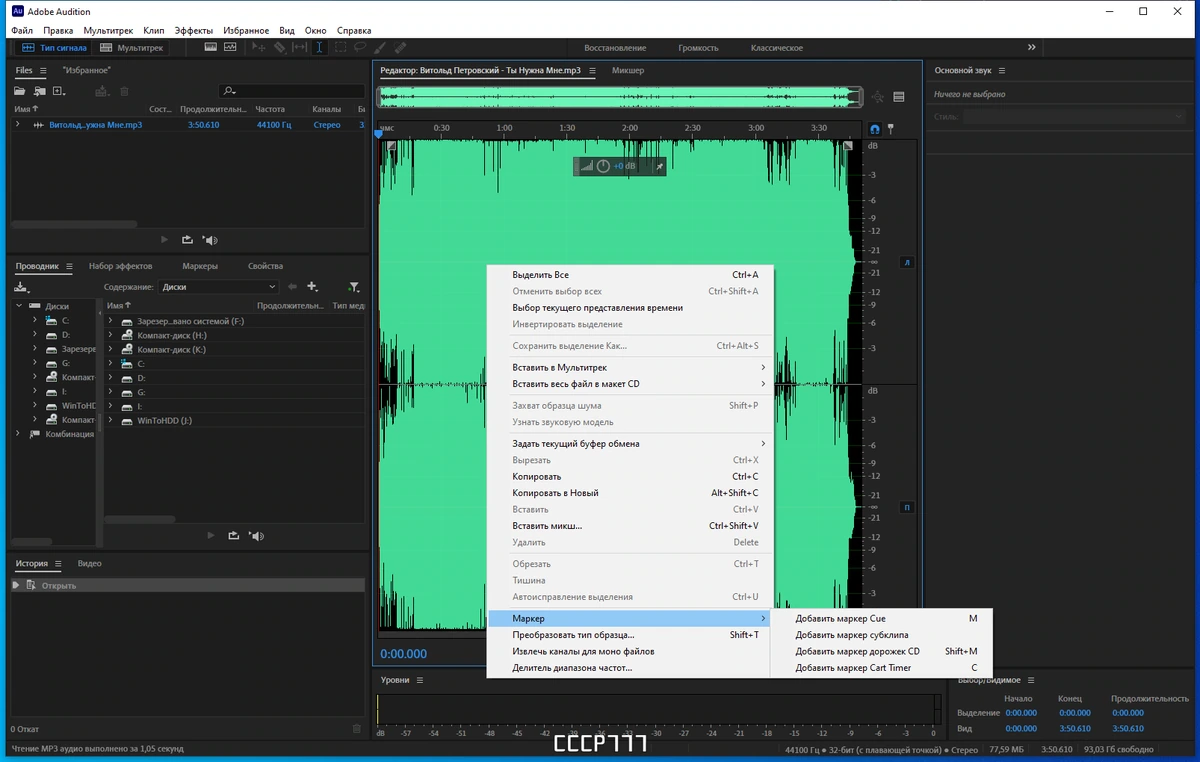Click the Insert into Multitrack icon in Files
The width and height of the screenshot is (1200, 762).
102,91
